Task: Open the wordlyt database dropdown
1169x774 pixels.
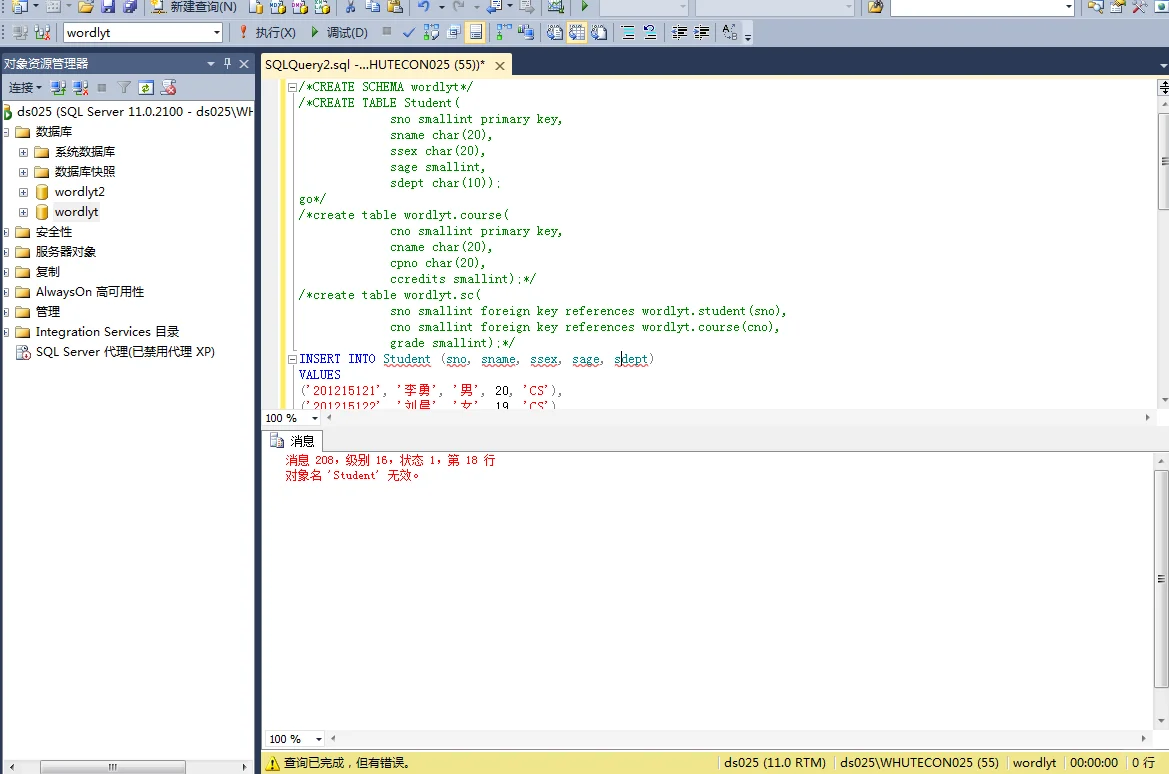Action: point(216,33)
